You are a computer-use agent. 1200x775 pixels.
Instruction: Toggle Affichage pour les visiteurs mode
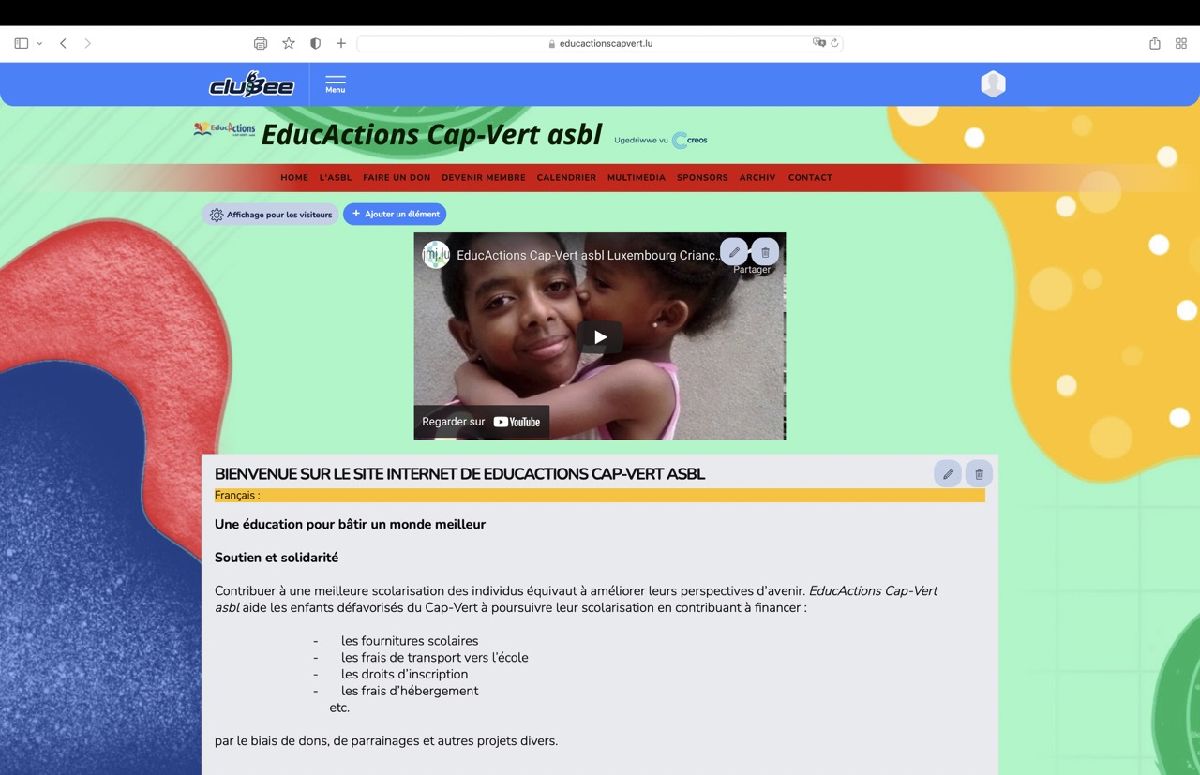point(270,214)
